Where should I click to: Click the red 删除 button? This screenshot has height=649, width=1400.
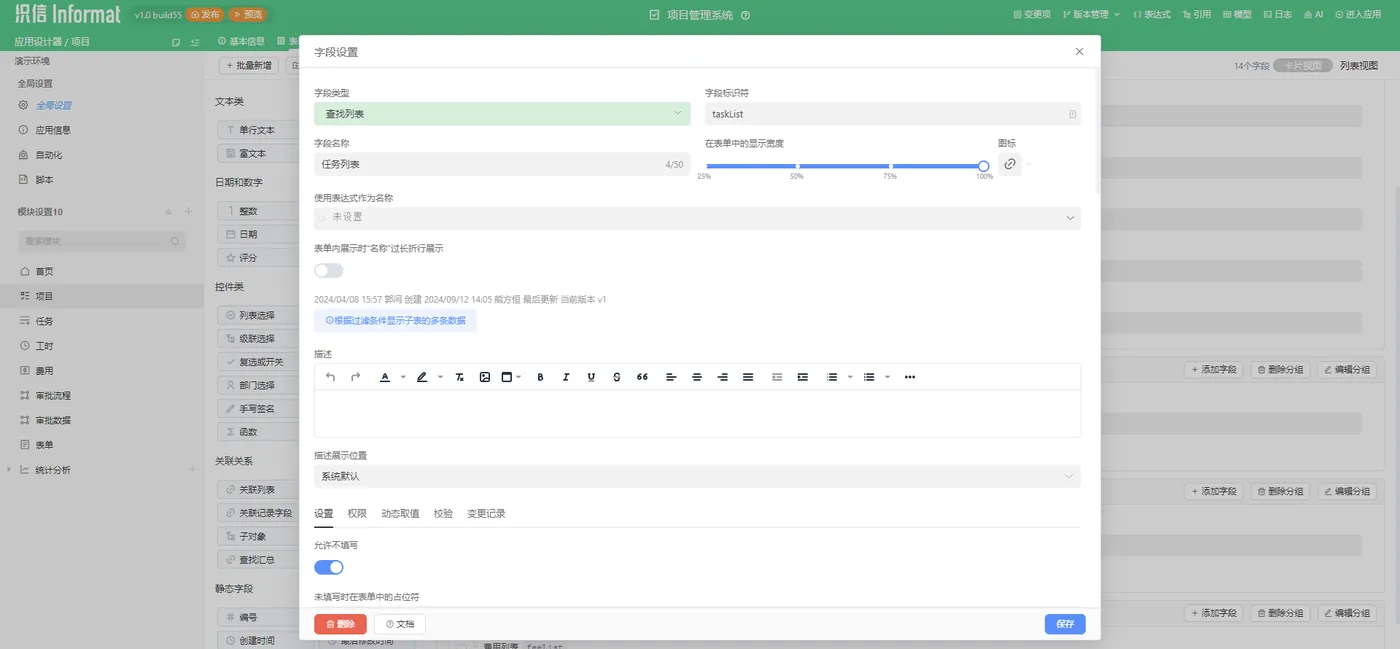click(x=340, y=624)
